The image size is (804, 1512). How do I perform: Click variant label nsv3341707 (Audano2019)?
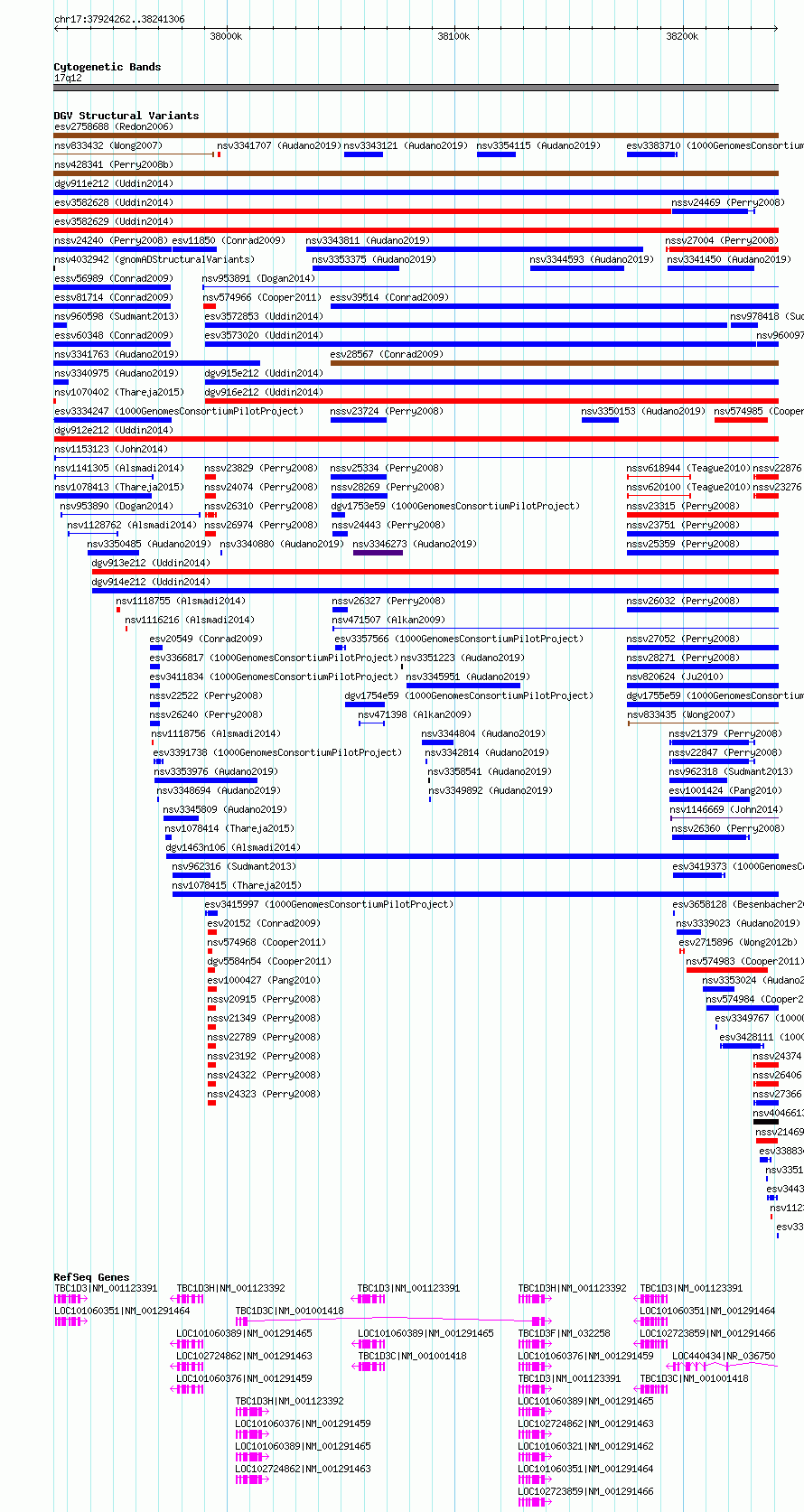click(278, 145)
